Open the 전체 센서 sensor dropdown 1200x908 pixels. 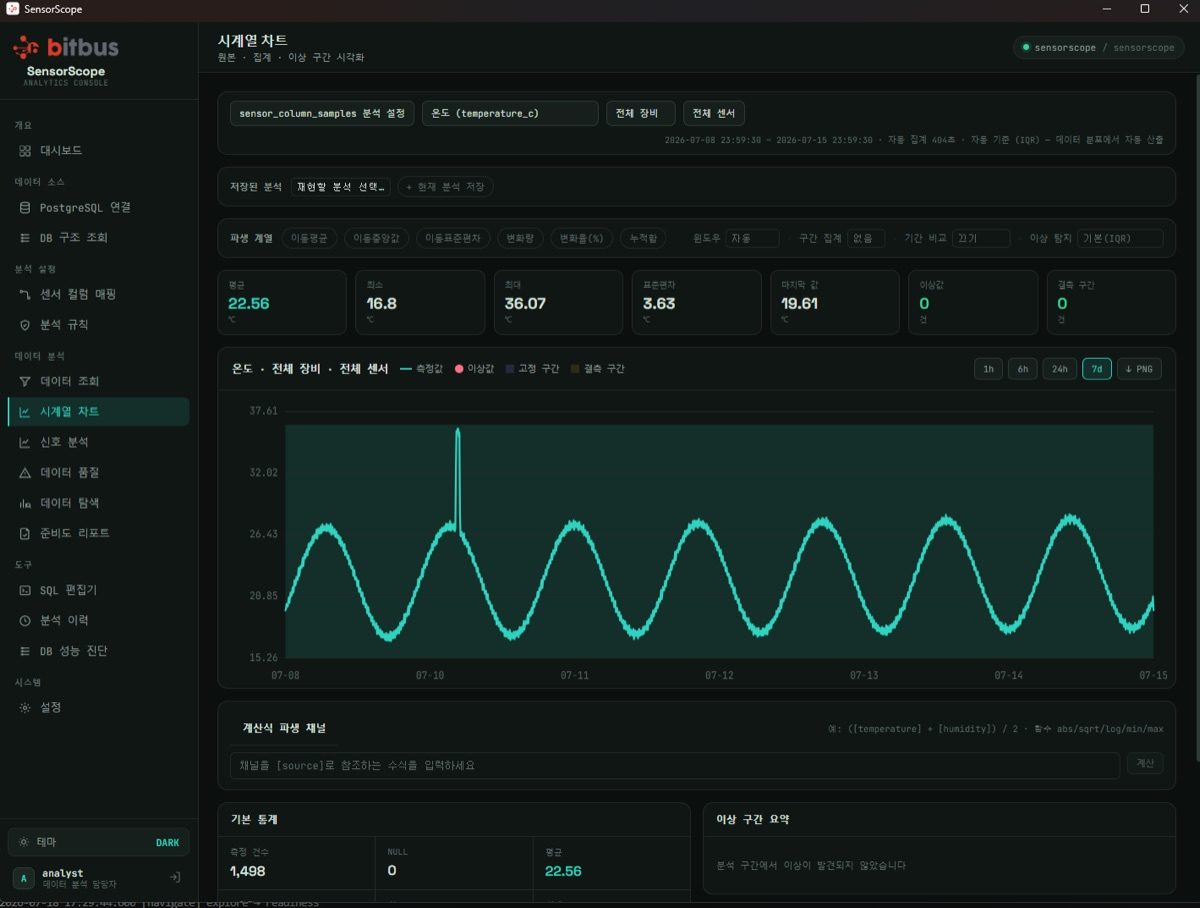[714, 113]
